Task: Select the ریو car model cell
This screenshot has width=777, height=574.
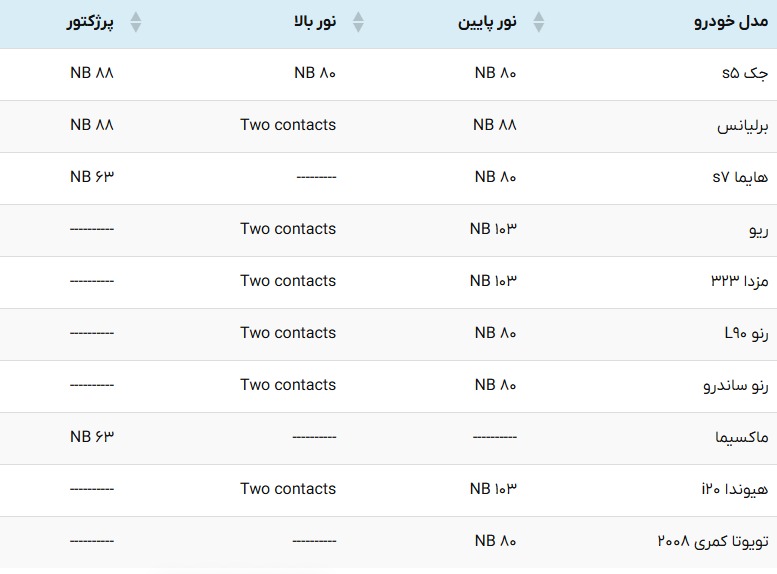Action: pyautogui.click(x=759, y=230)
